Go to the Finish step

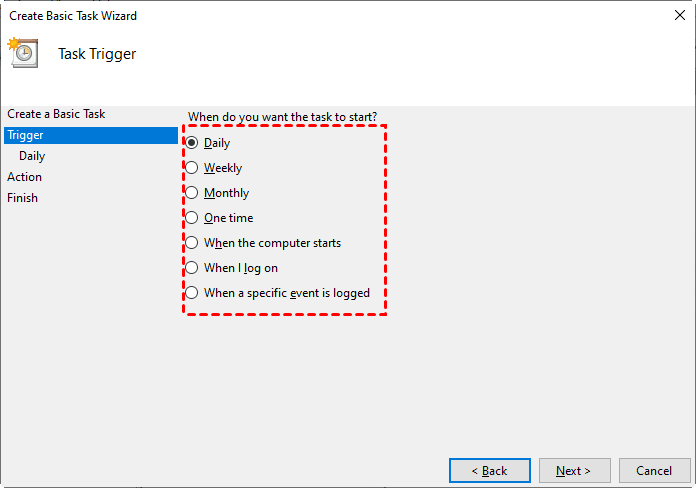click(x=22, y=198)
